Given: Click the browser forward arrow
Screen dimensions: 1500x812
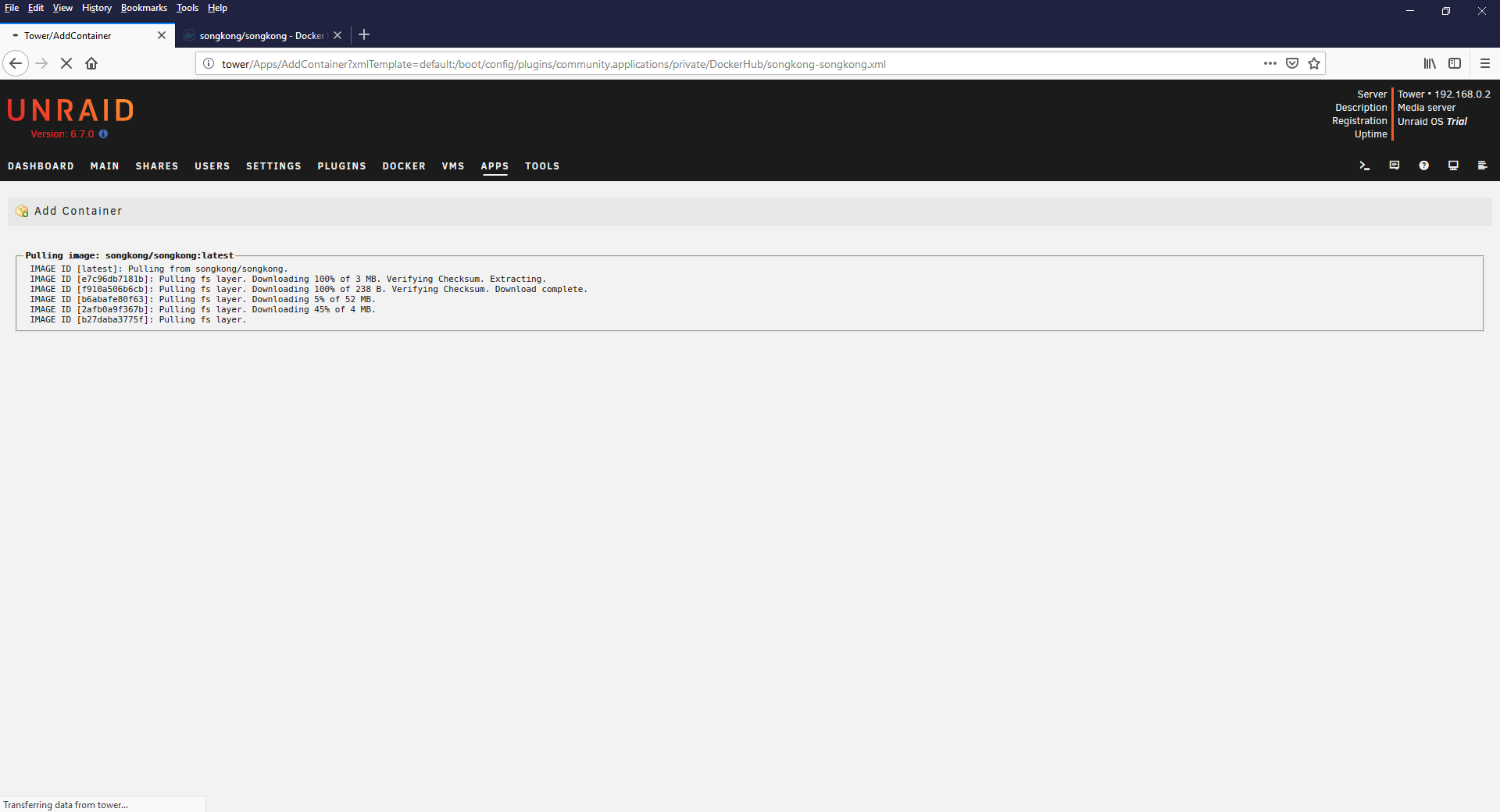Looking at the screenshot, I should click(x=42, y=63).
